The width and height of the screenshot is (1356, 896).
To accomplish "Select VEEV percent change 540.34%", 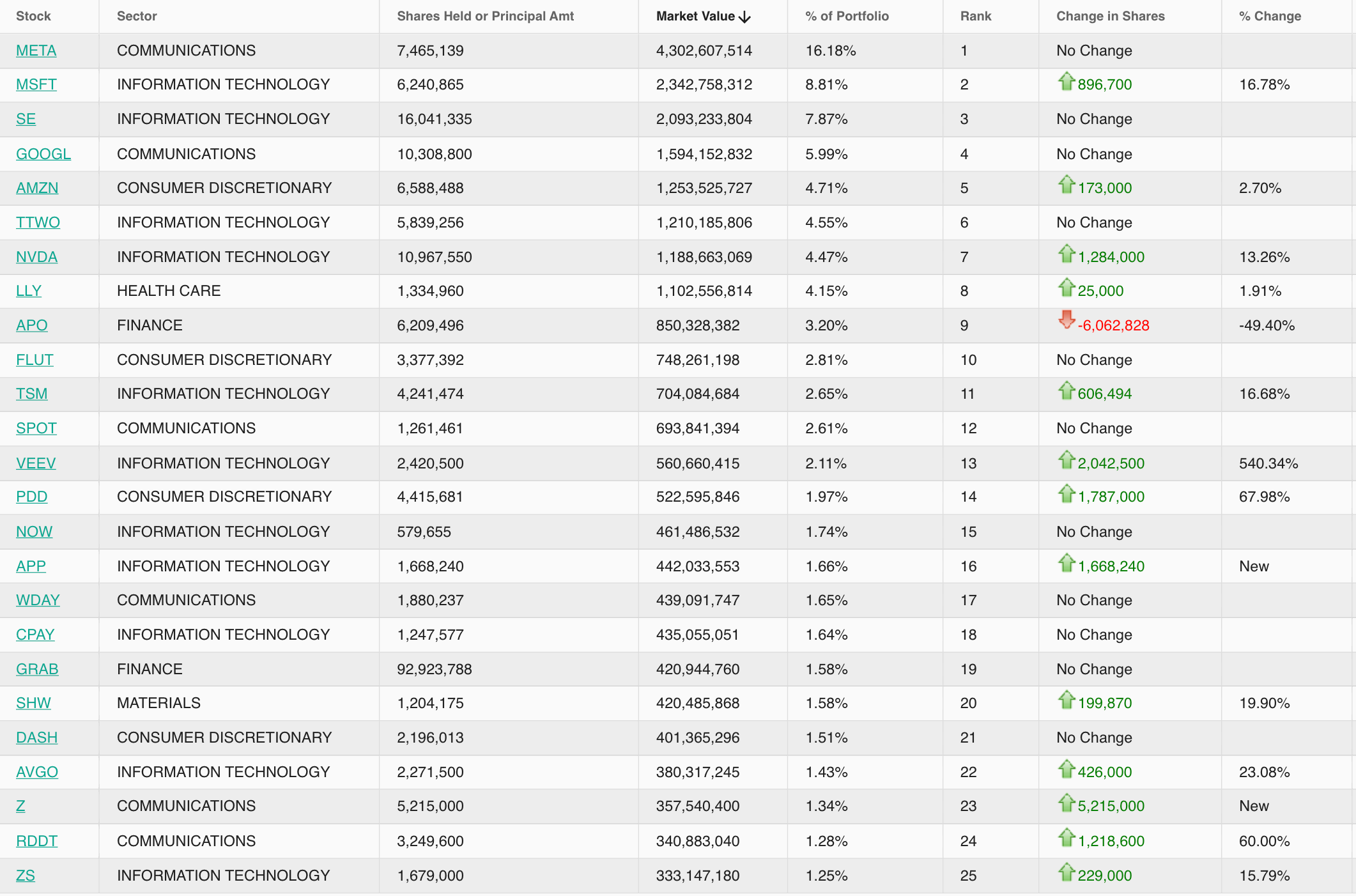I will coord(1268,463).
